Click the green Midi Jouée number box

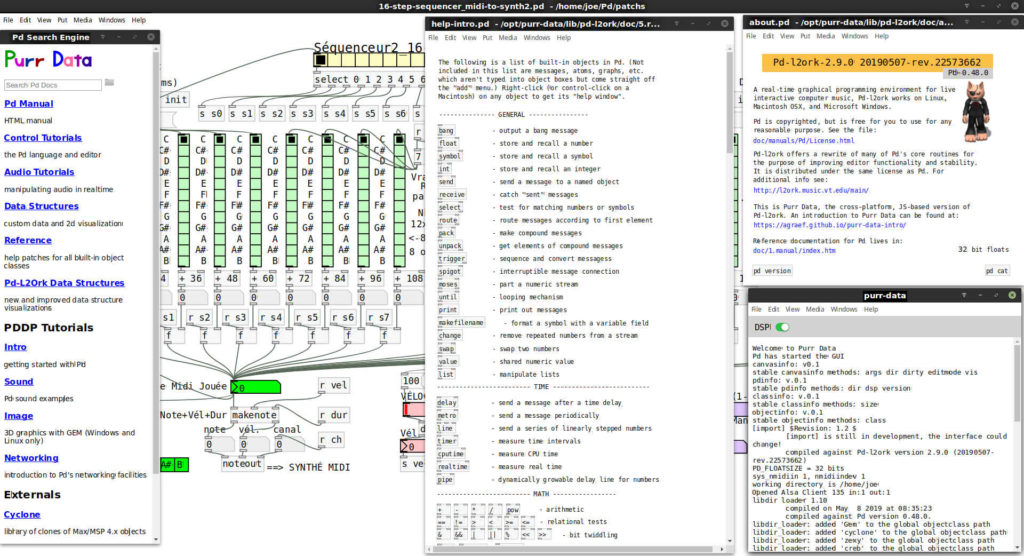[x=255, y=387]
